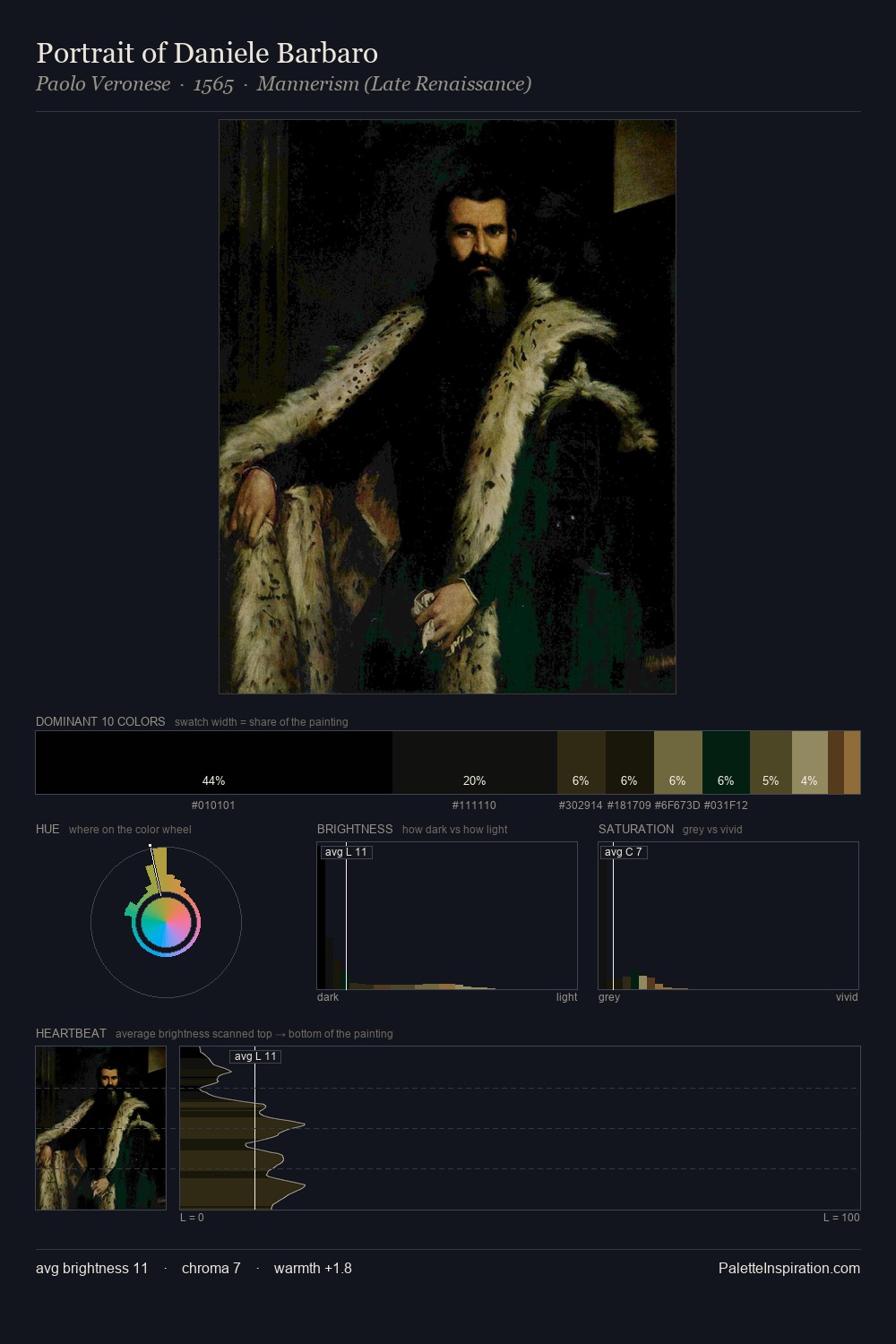Image resolution: width=896 pixels, height=1344 pixels.
Task: Select the dark green #031F12 swatch
Action: pos(726,762)
